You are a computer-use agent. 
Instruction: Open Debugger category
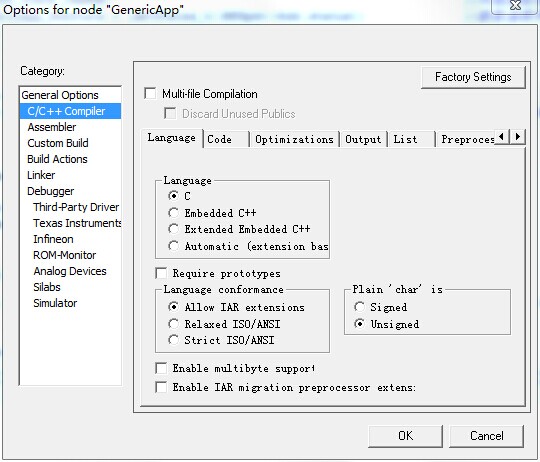pos(51,191)
